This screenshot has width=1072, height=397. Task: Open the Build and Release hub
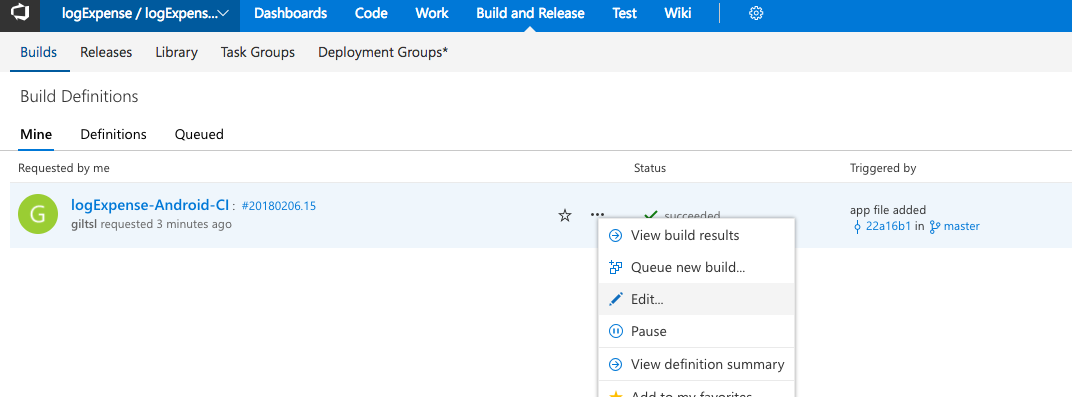point(531,14)
